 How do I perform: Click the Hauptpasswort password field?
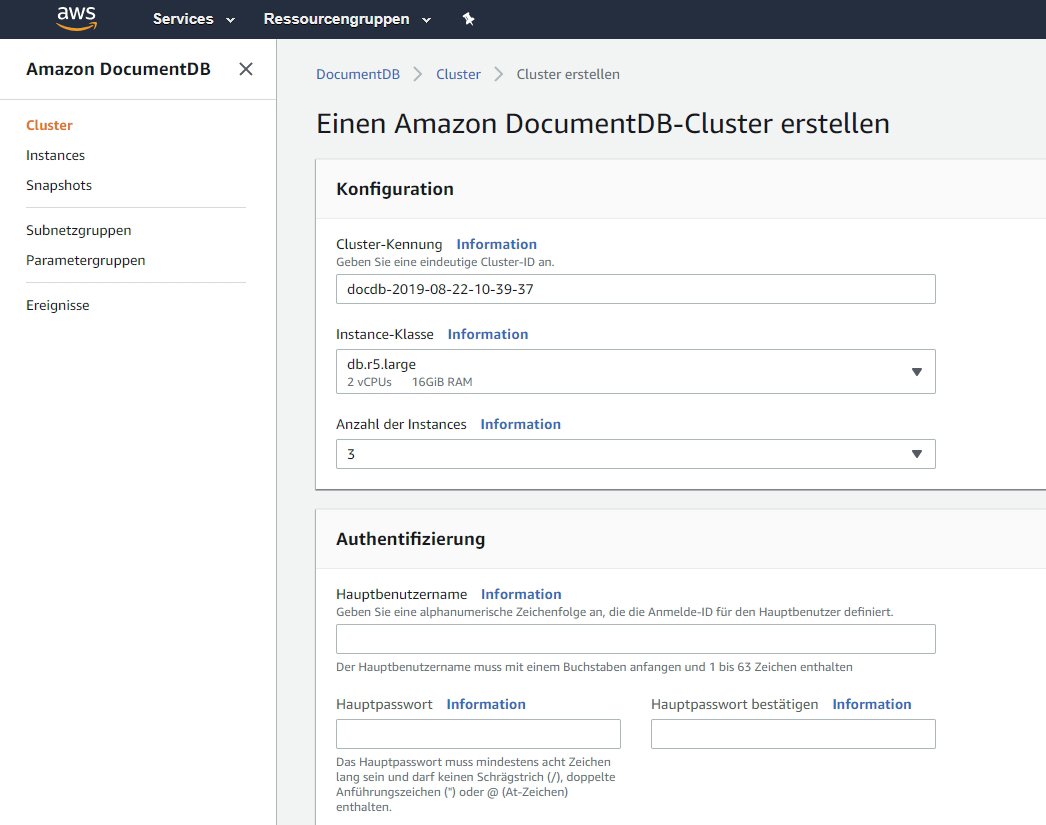[x=478, y=733]
